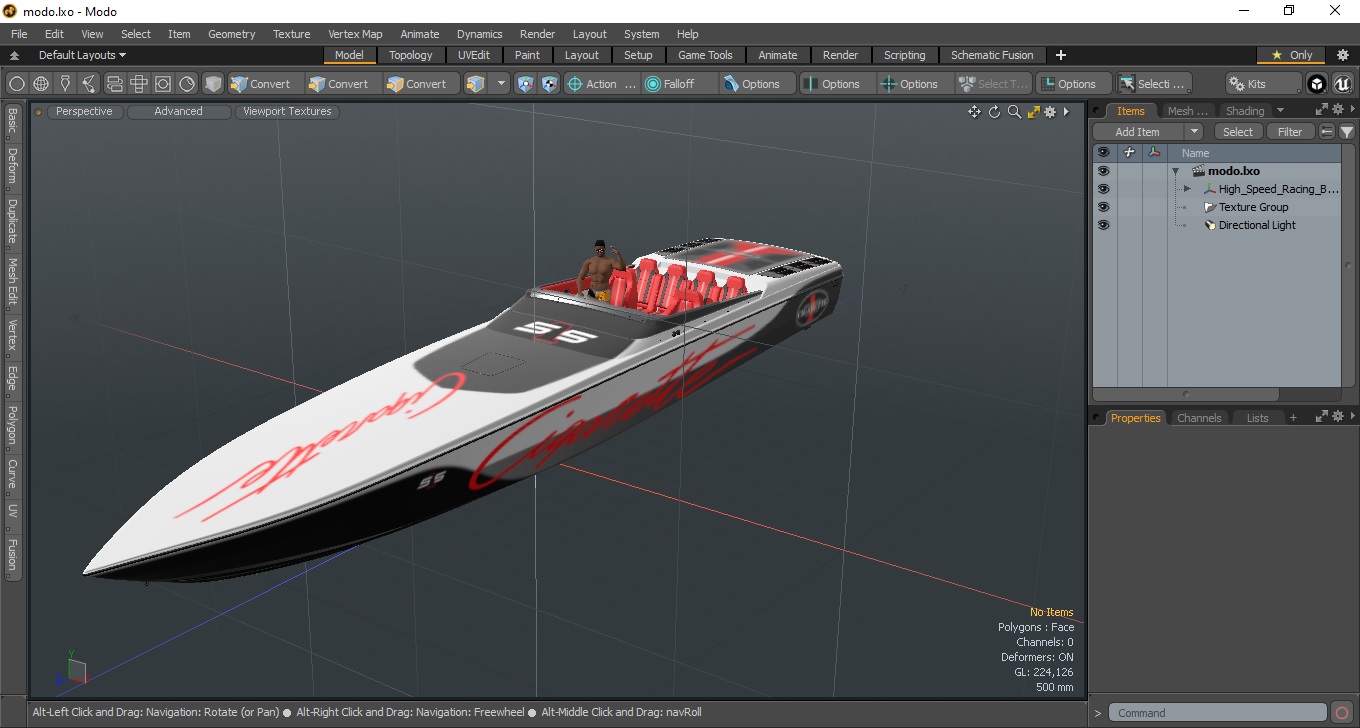Open the Geometry menu
This screenshot has width=1360, height=728.
point(231,34)
